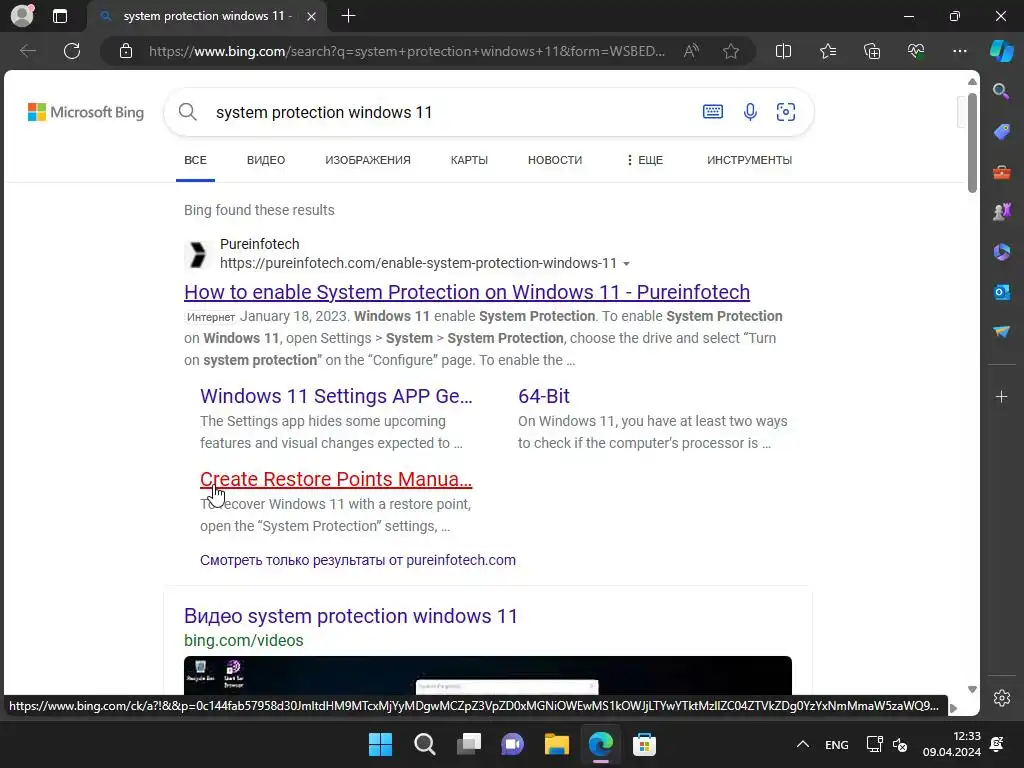Open the Windows 11 Settings APP link
The height and width of the screenshot is (768, 1024).
coord(336,396)
